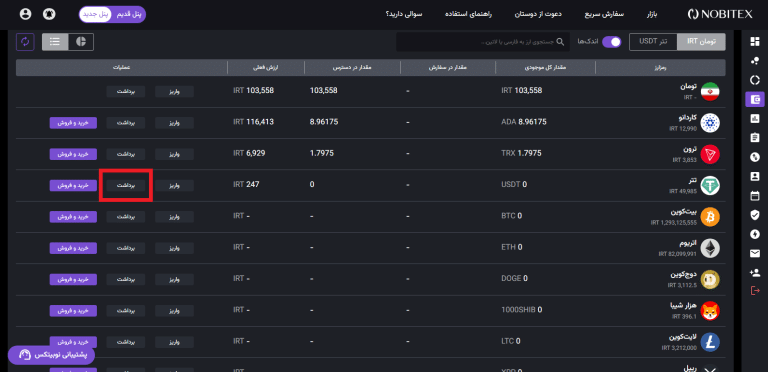Click واریز deposit in the 1000SHIB row
The image size is (768, 372).
(174, 311)
